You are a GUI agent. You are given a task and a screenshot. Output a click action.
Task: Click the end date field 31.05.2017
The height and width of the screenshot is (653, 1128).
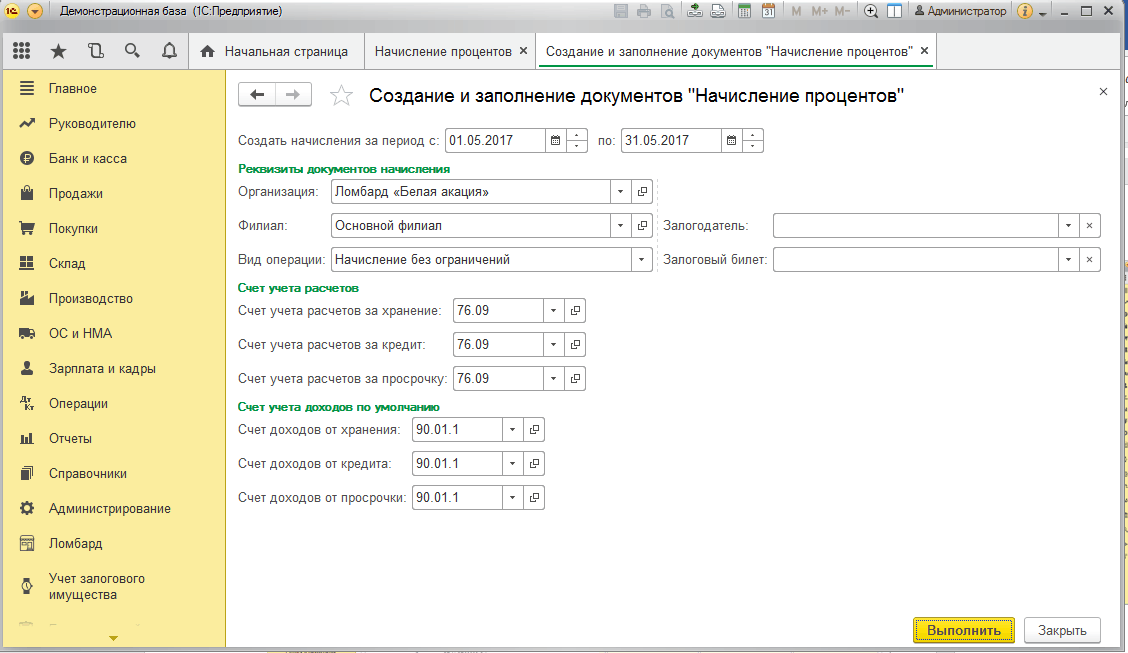click(x=671, y=140)
